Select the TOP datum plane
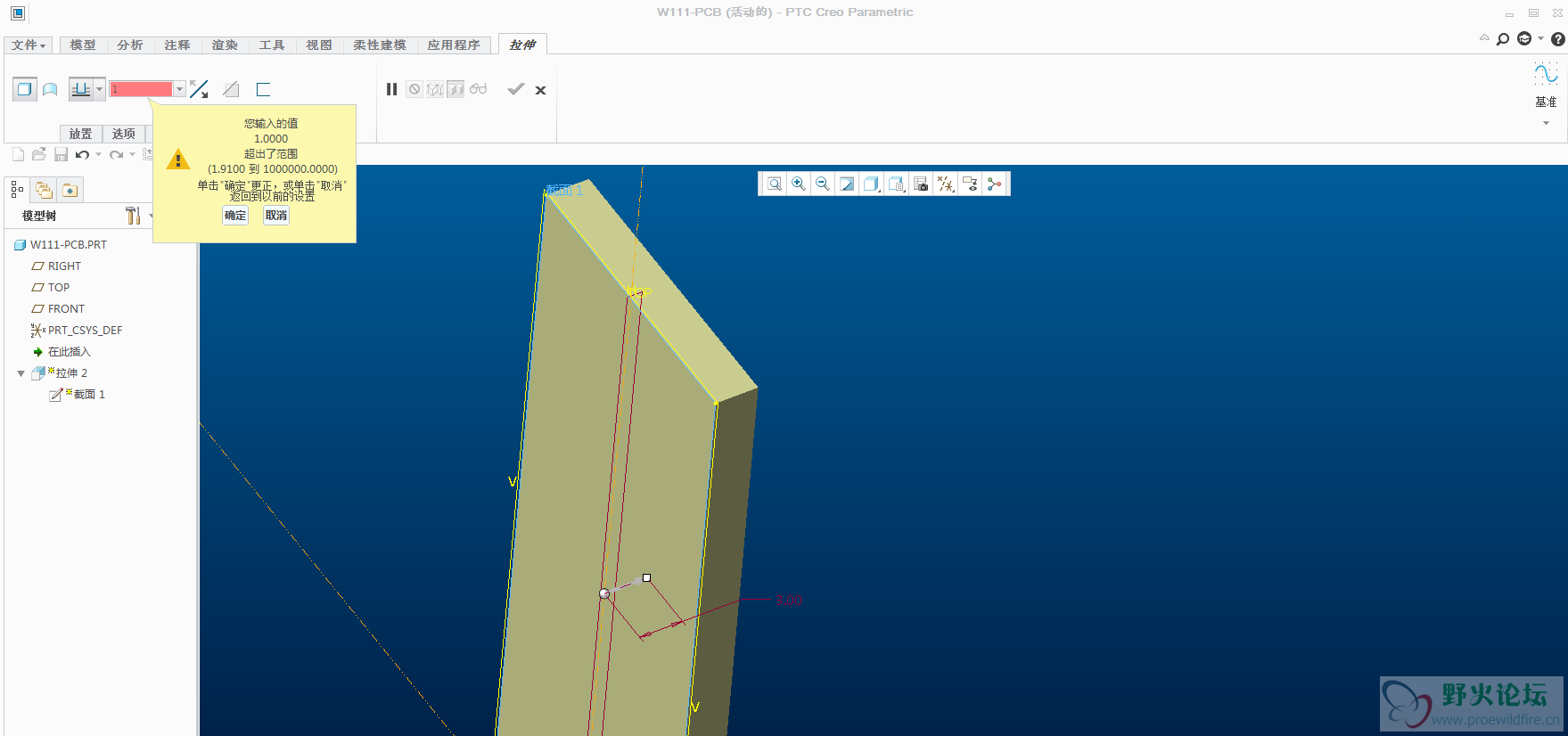Screen dimensions: 1568x736 coord(59,288)
